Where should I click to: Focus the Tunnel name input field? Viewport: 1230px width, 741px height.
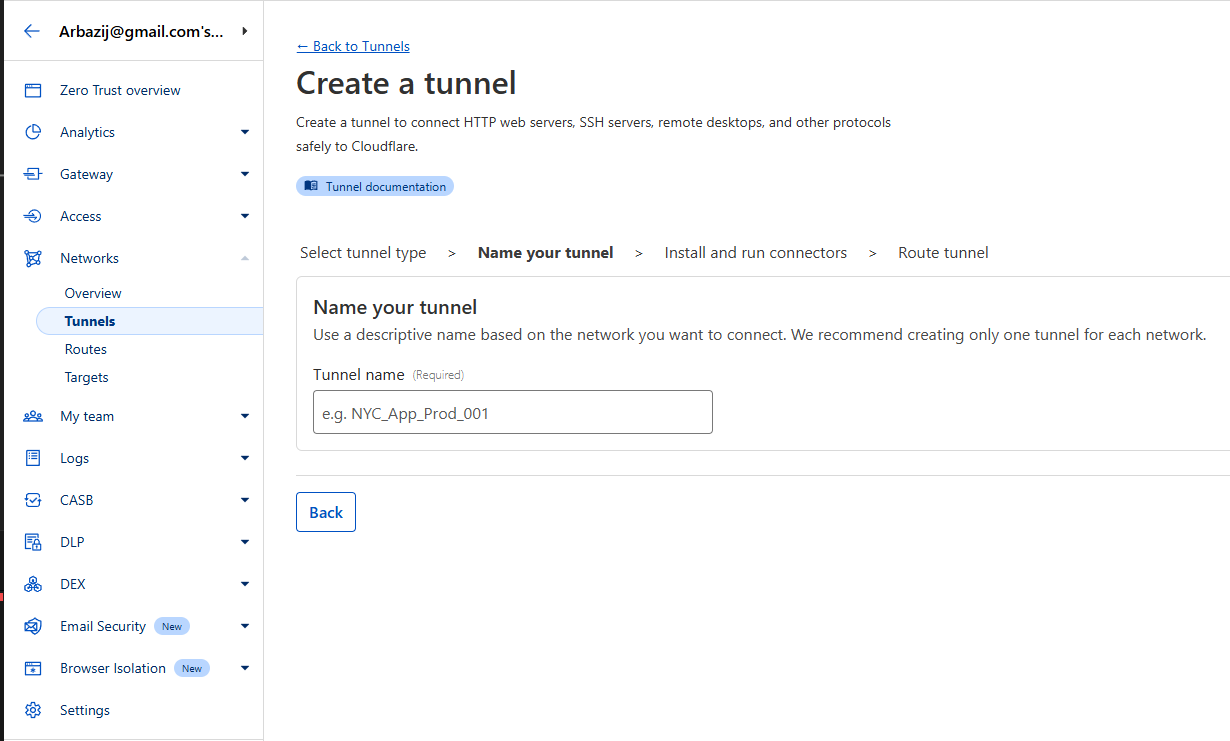pyautogui.click(x=512, y=412)
